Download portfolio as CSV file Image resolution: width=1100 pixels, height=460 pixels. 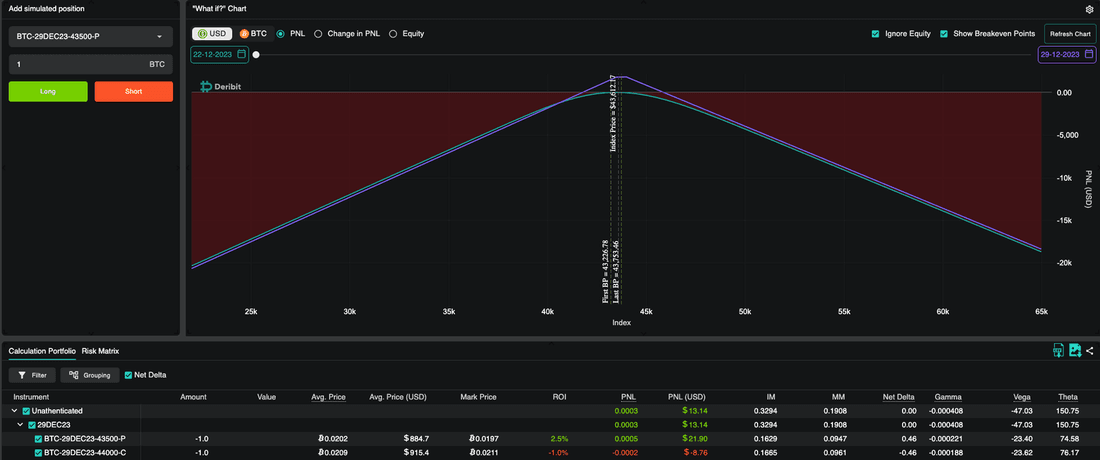coord(1059,351)
